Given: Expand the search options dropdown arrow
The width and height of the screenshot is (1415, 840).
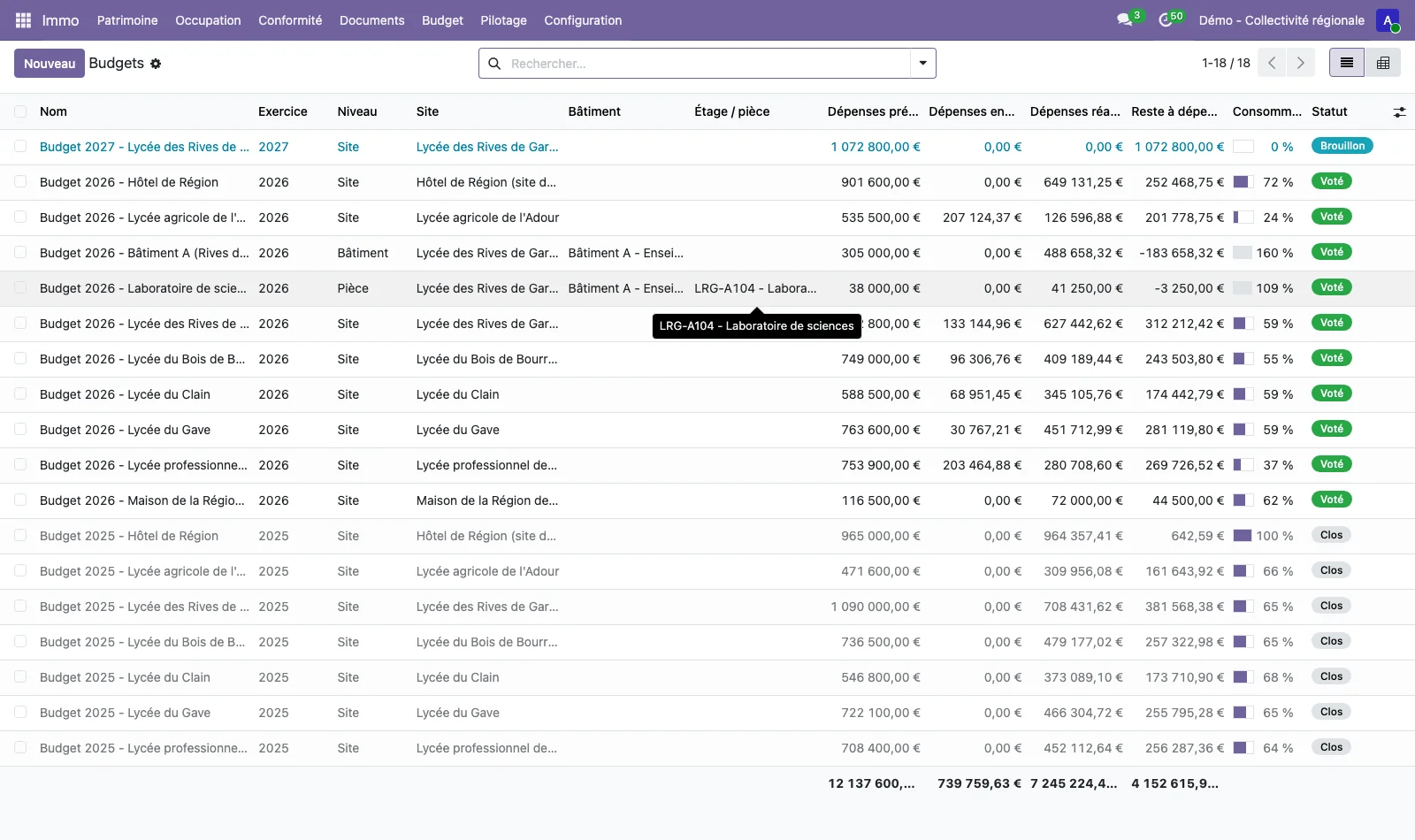Looking at the screenshot, I should click(x=922, y=64).
